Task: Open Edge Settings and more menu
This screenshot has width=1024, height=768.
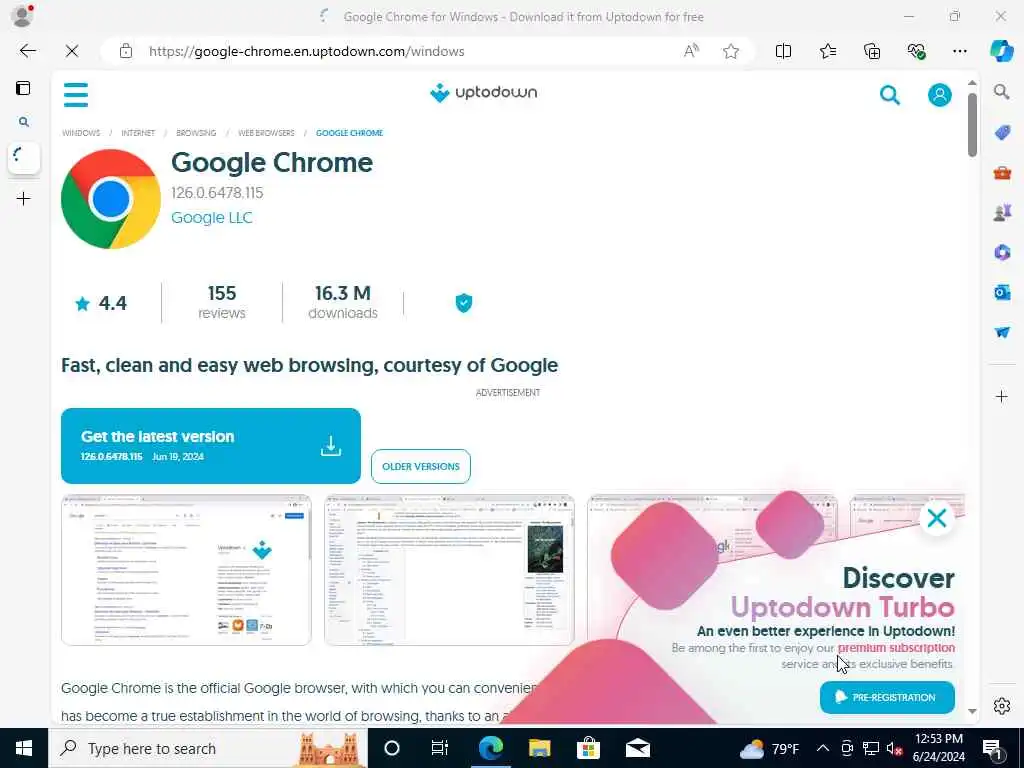Action: [959, 51]
